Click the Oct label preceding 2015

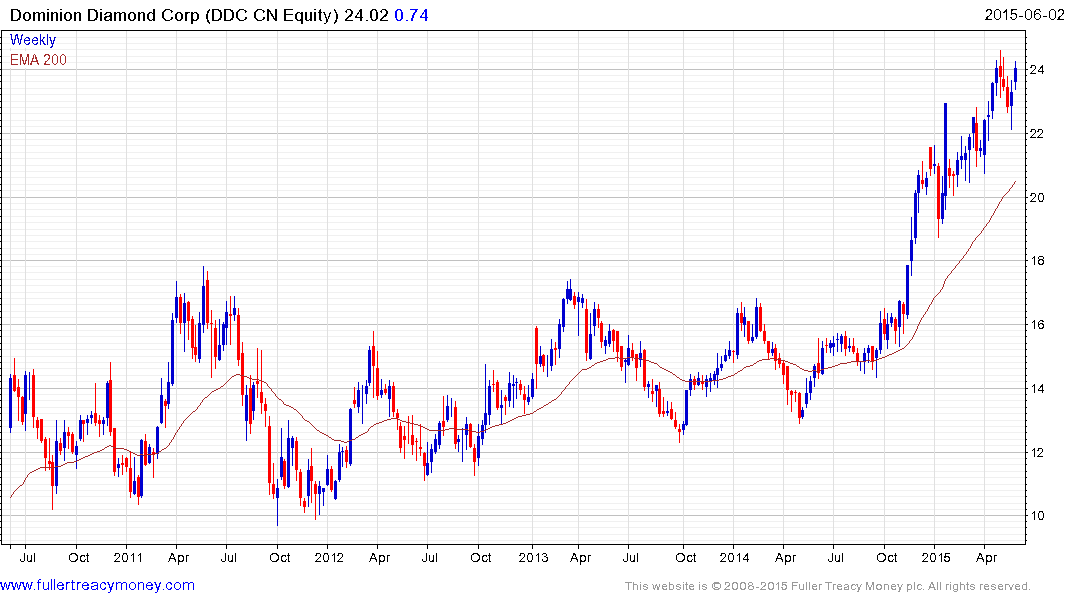coord(886,557)
